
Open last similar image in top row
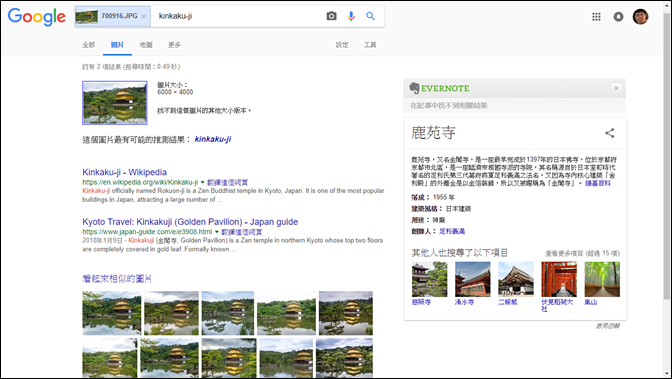coord(346,313)
